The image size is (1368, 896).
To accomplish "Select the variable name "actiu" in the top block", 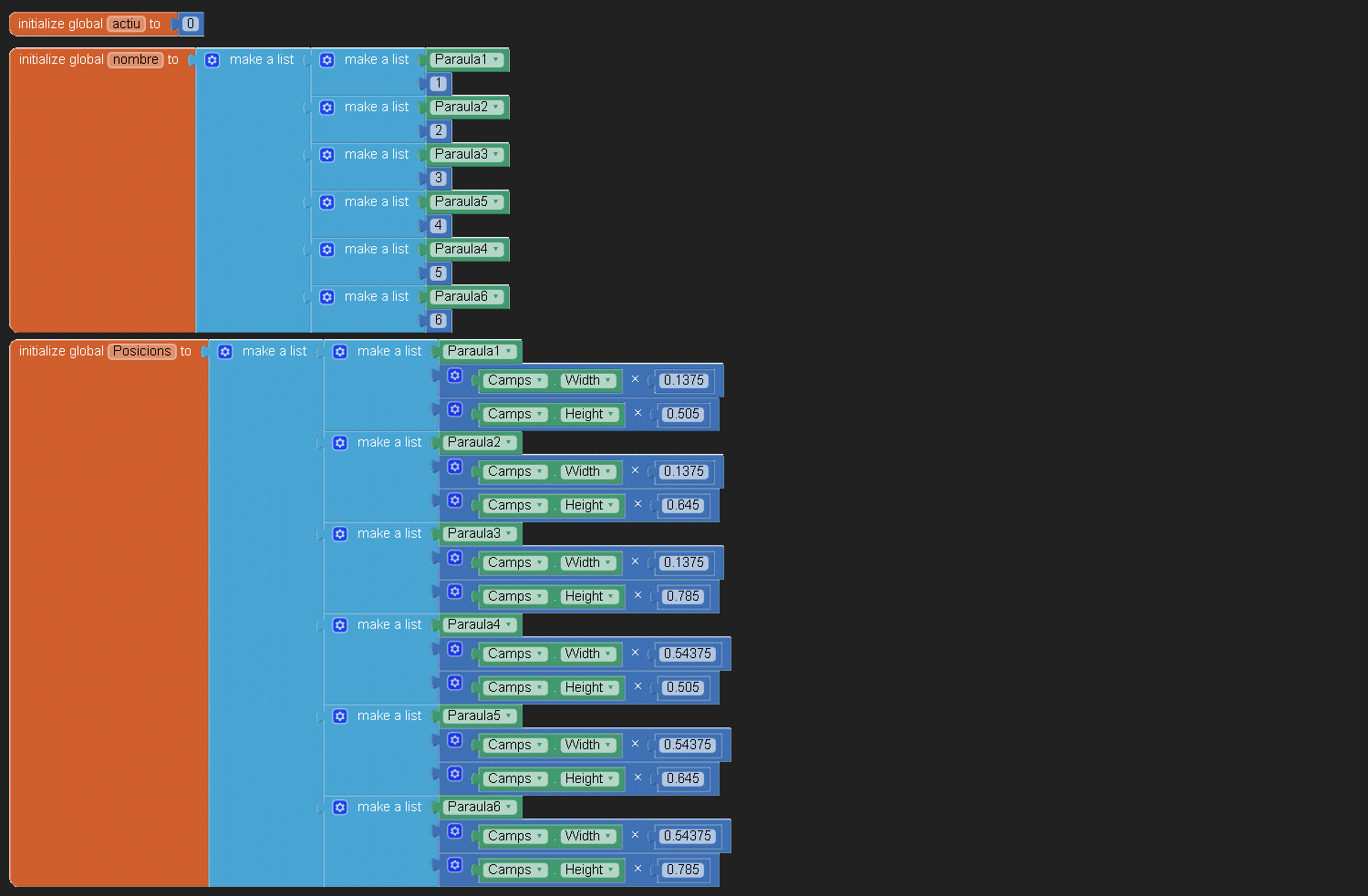I will (126, 25).
